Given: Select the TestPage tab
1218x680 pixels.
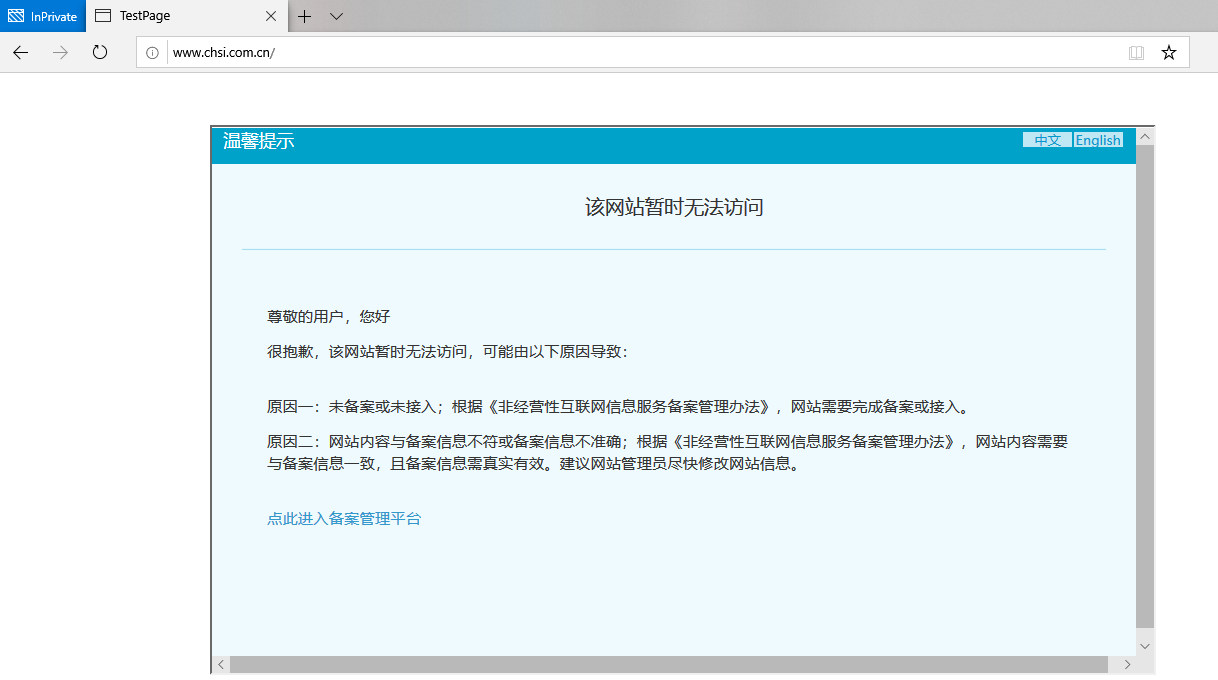Looking at the screenshot, I should (x=170, y=16).
